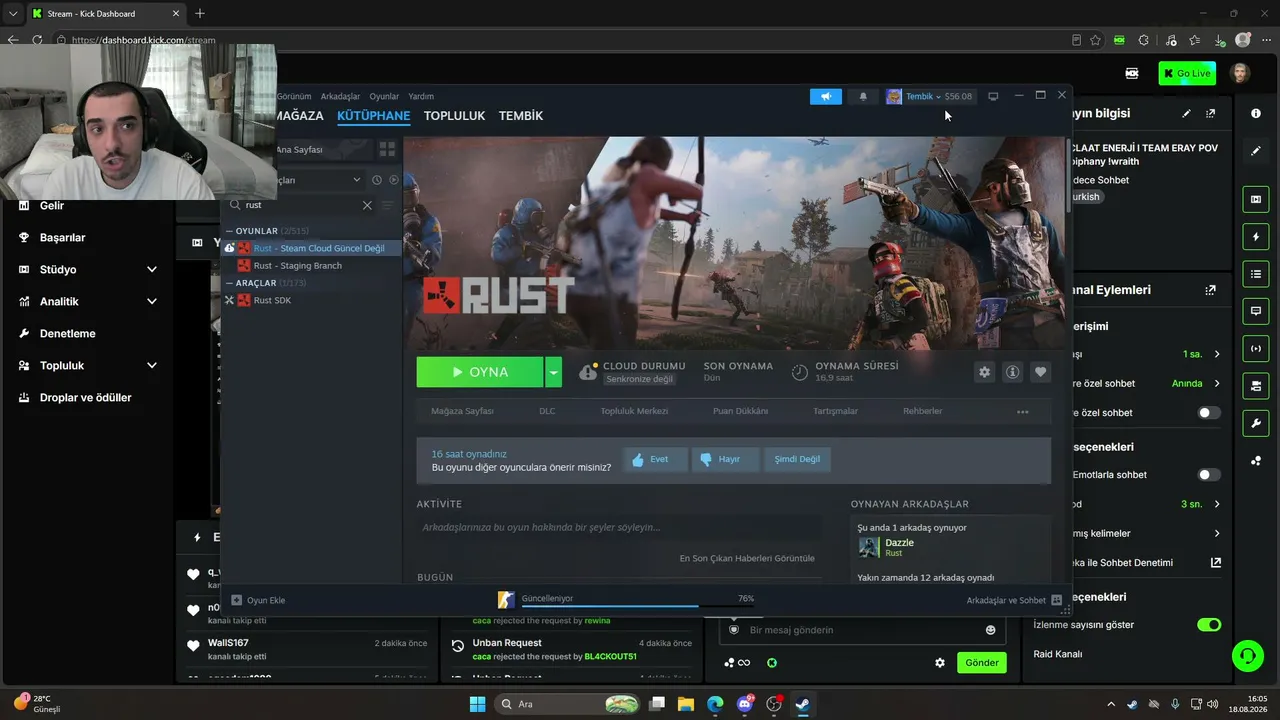
Task: Open follower-only chat duration Anında setting
Action: point(1196,383)
